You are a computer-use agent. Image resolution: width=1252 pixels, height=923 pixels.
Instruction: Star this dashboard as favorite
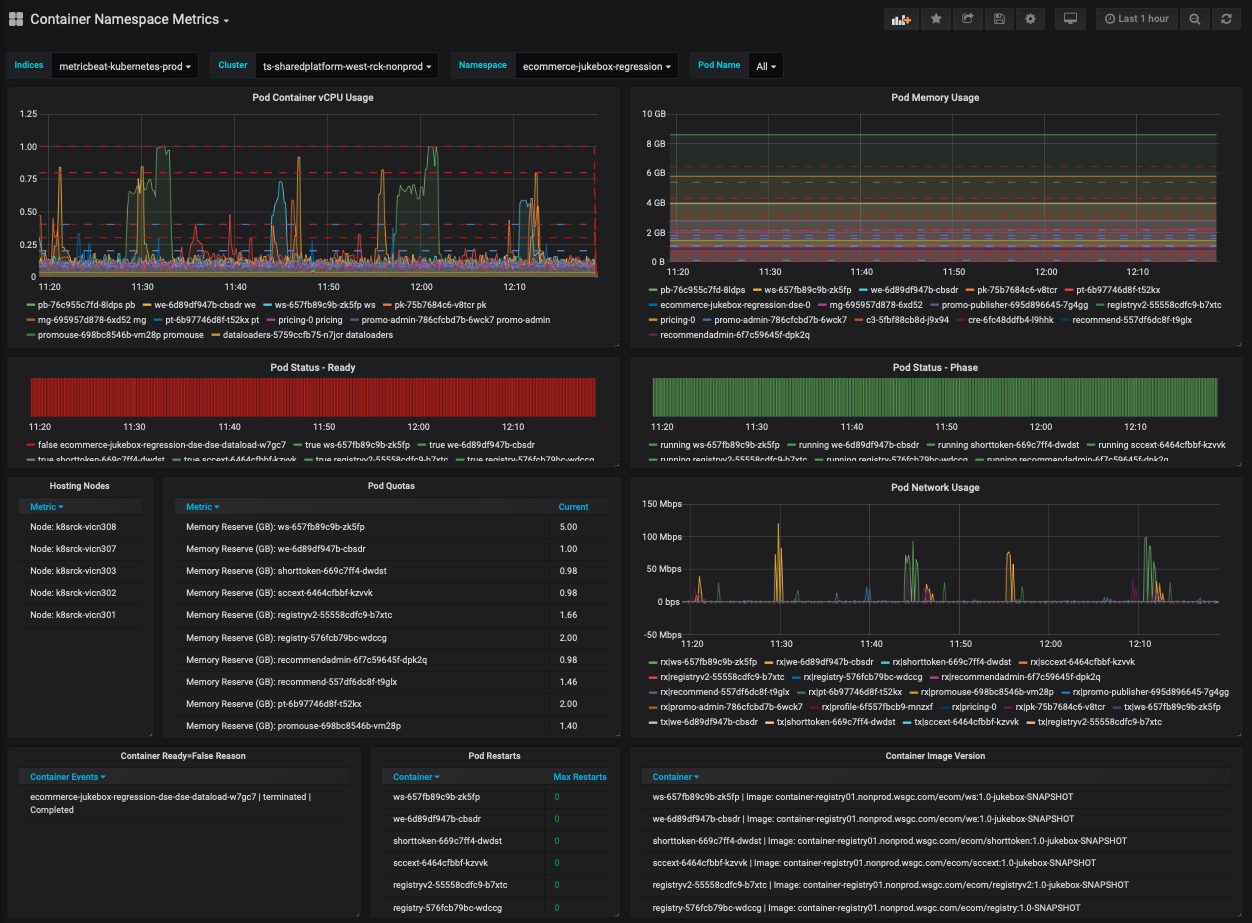tap(936, 19)
